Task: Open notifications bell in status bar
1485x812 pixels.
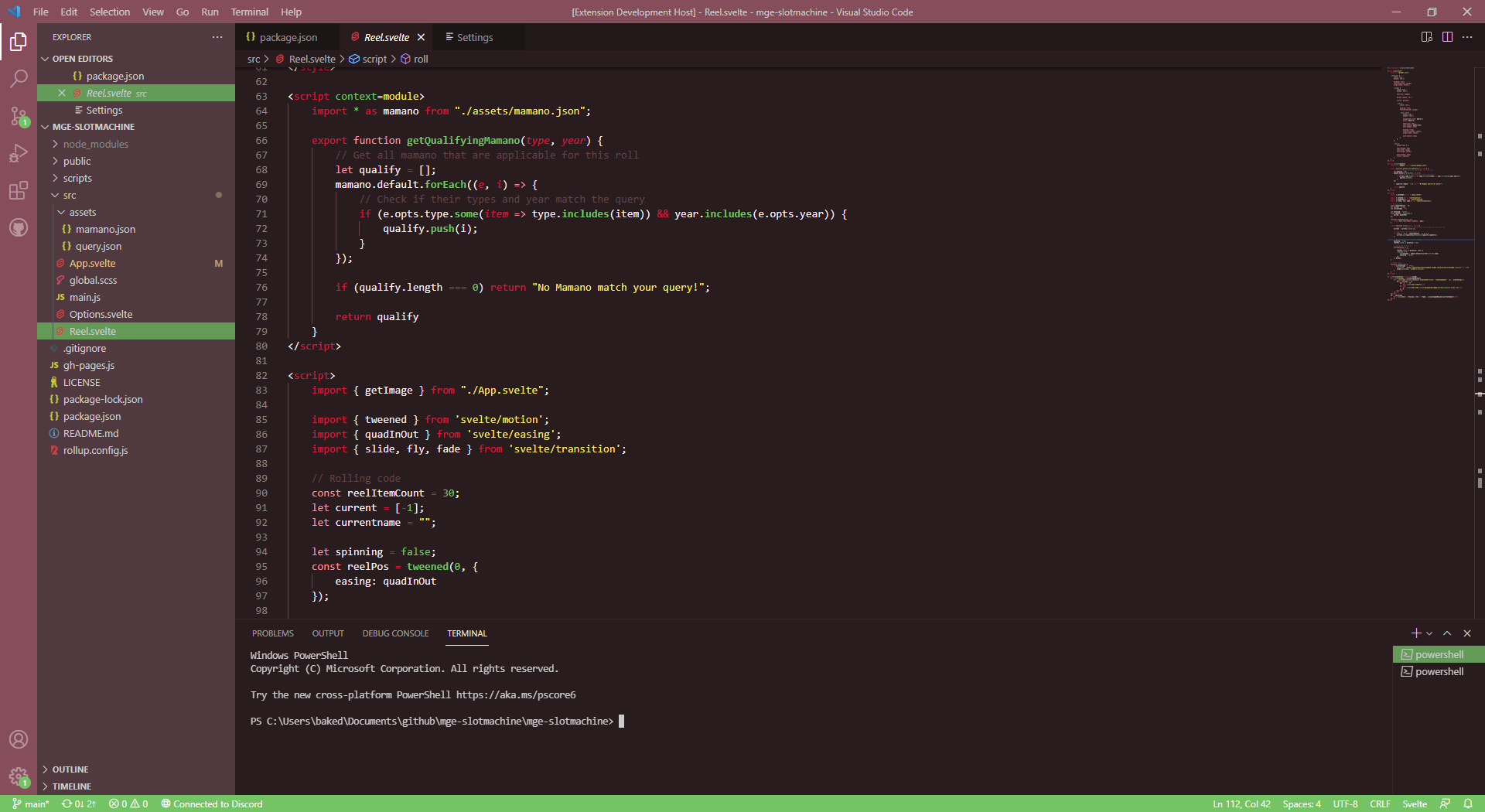Action: click(1467, 803)
